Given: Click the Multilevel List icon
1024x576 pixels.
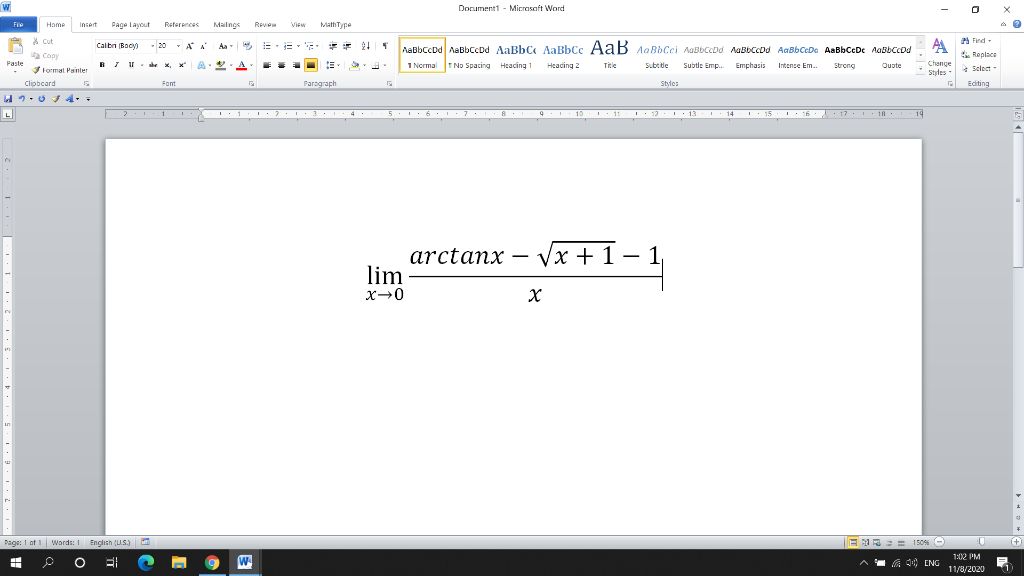Looking at the screenshot, I should click(x=309, y=46).
